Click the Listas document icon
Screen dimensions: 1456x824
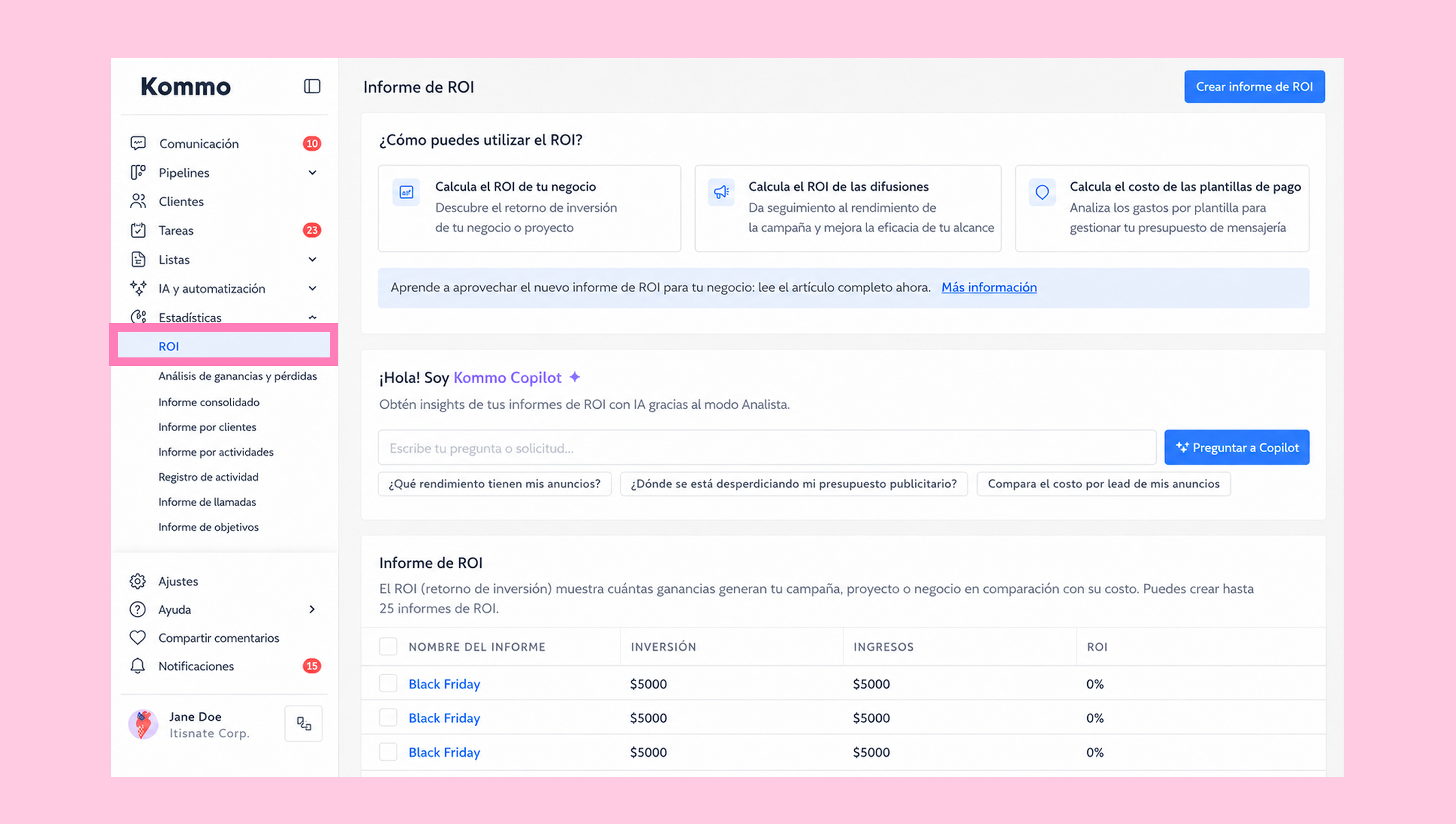[x=138, y=259]
